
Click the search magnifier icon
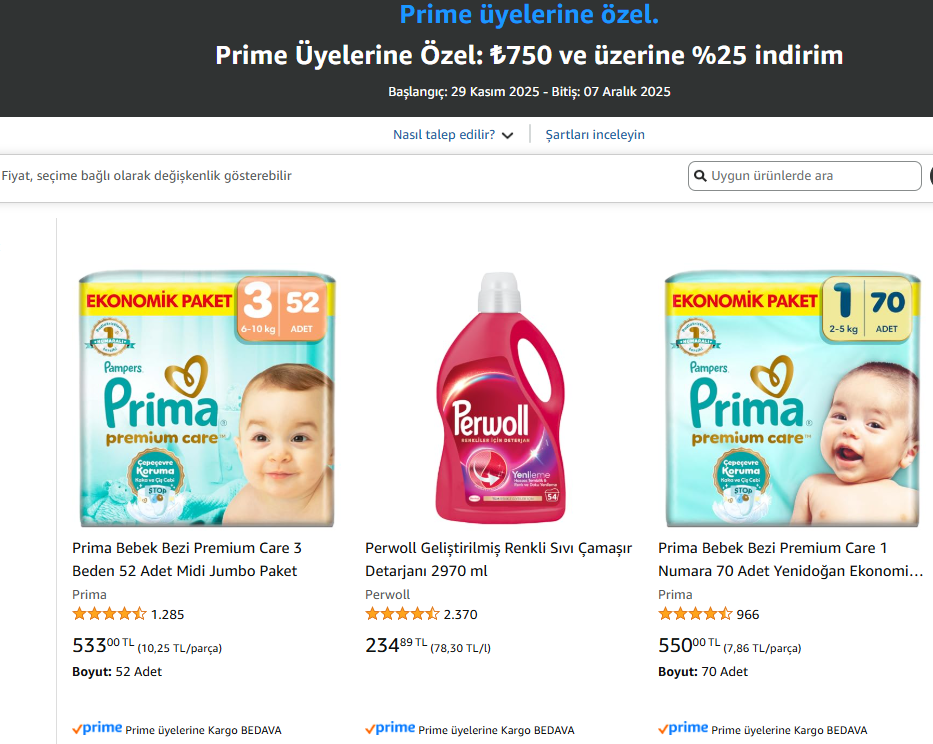tap(700, 176)
